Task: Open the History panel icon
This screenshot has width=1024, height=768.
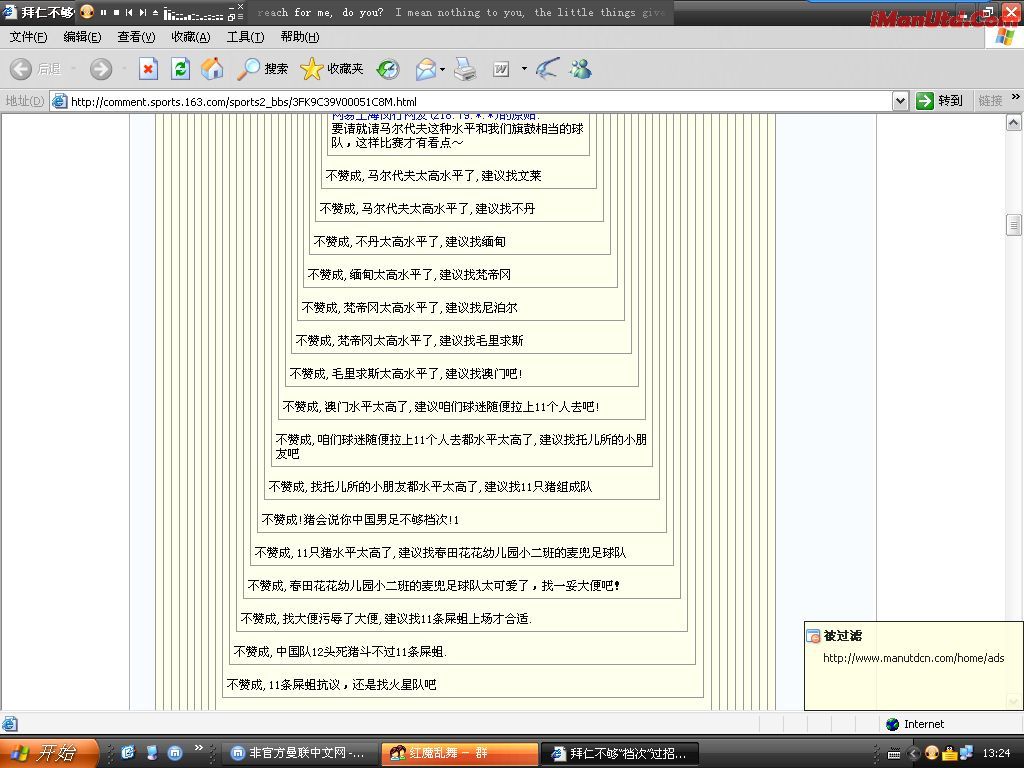Action: (388, 69)
